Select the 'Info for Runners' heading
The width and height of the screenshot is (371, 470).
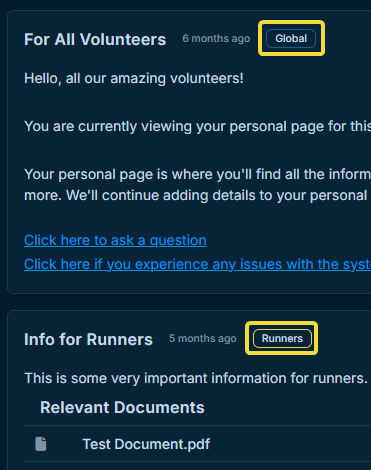[x=88, y=339]
